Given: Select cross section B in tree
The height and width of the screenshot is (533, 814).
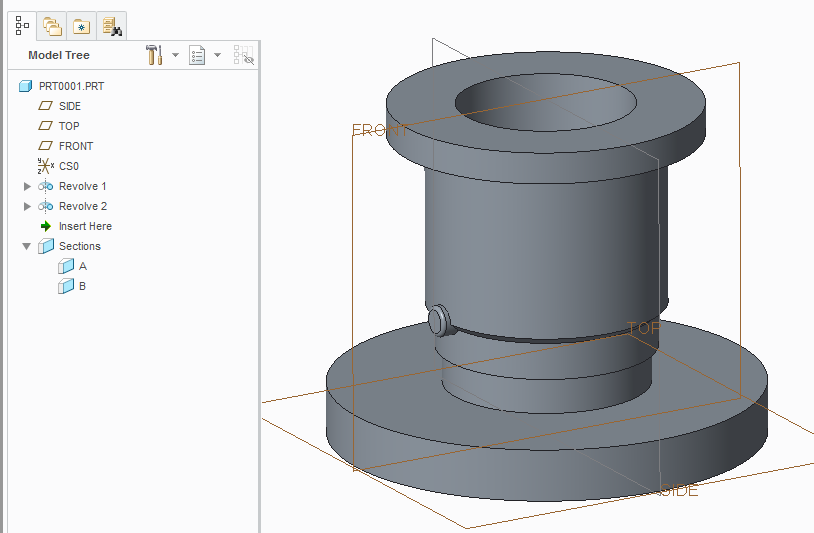Looking at the screenshot, I should click(x=82, y=286).
